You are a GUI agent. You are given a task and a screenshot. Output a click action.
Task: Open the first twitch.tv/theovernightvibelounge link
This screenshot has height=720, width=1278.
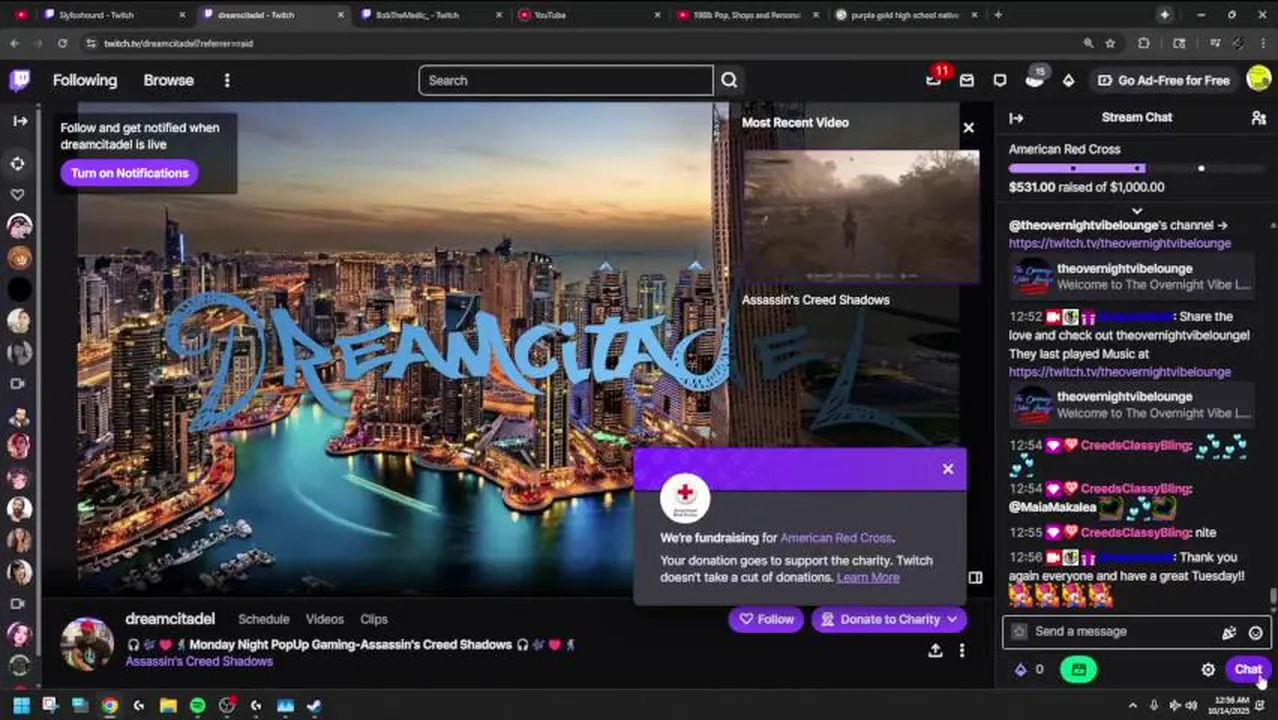[x=1120, y=243]
